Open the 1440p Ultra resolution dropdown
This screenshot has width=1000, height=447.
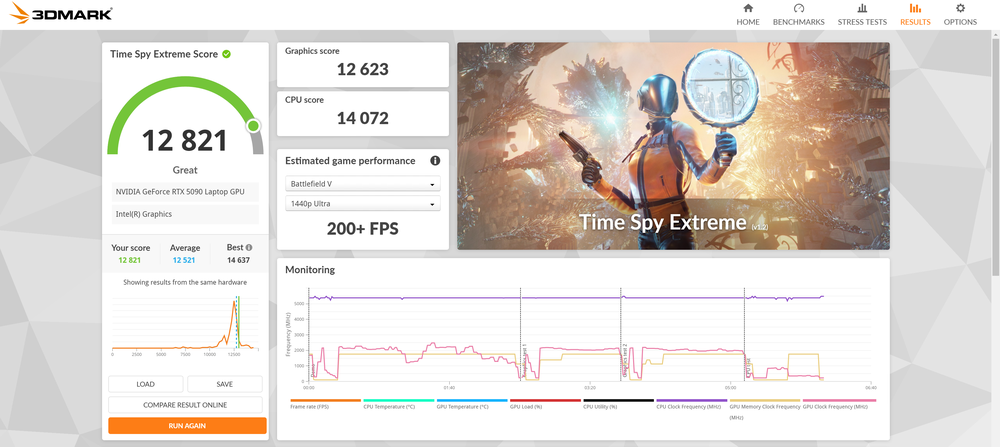(x=362, y=203)
